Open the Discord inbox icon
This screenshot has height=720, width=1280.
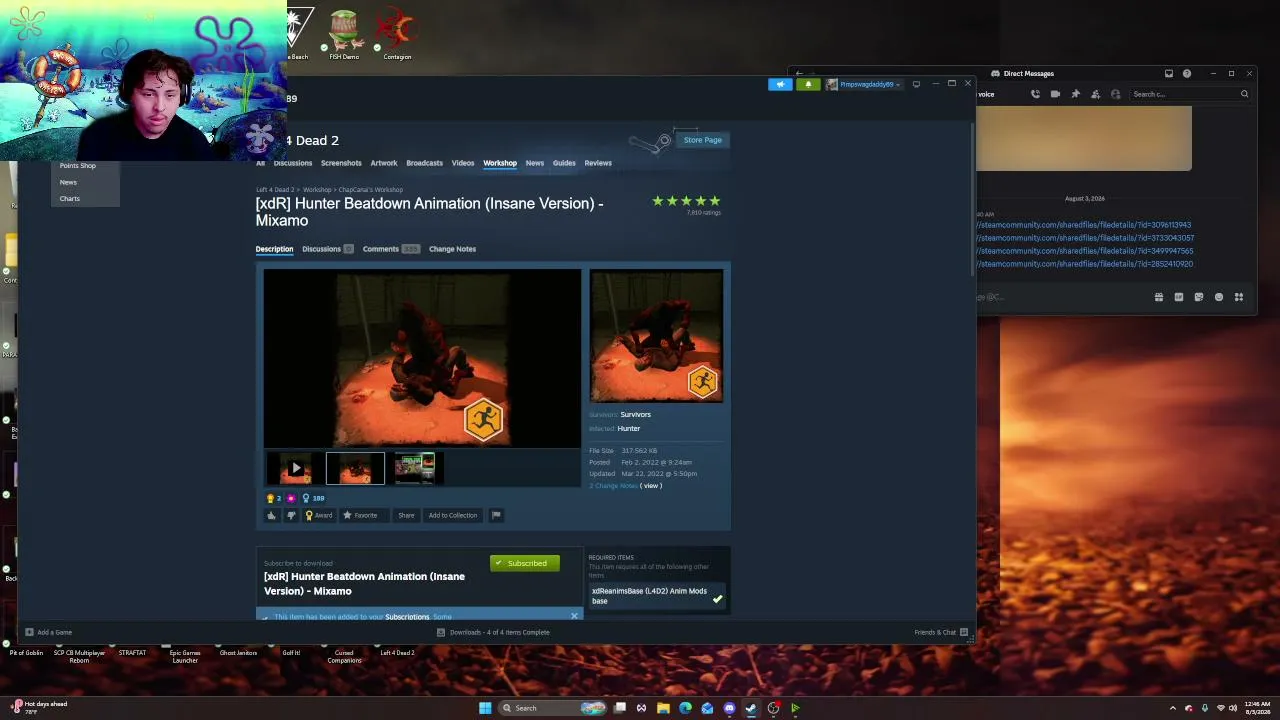point(1168,73)
